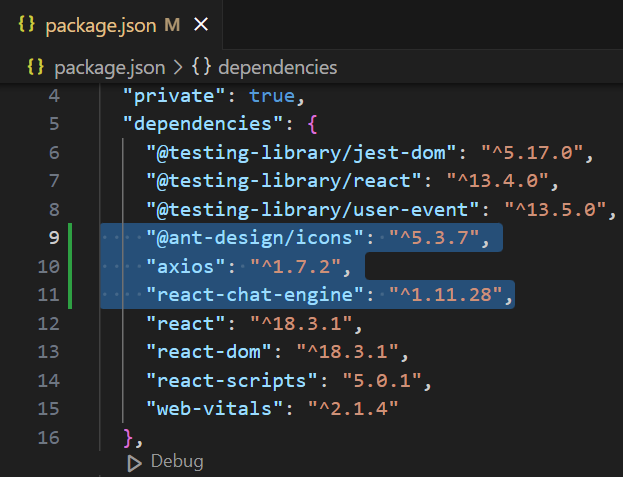Click the "^2.1.4" version value
This screenshot has width=623, height=477.
click(353, 409)
